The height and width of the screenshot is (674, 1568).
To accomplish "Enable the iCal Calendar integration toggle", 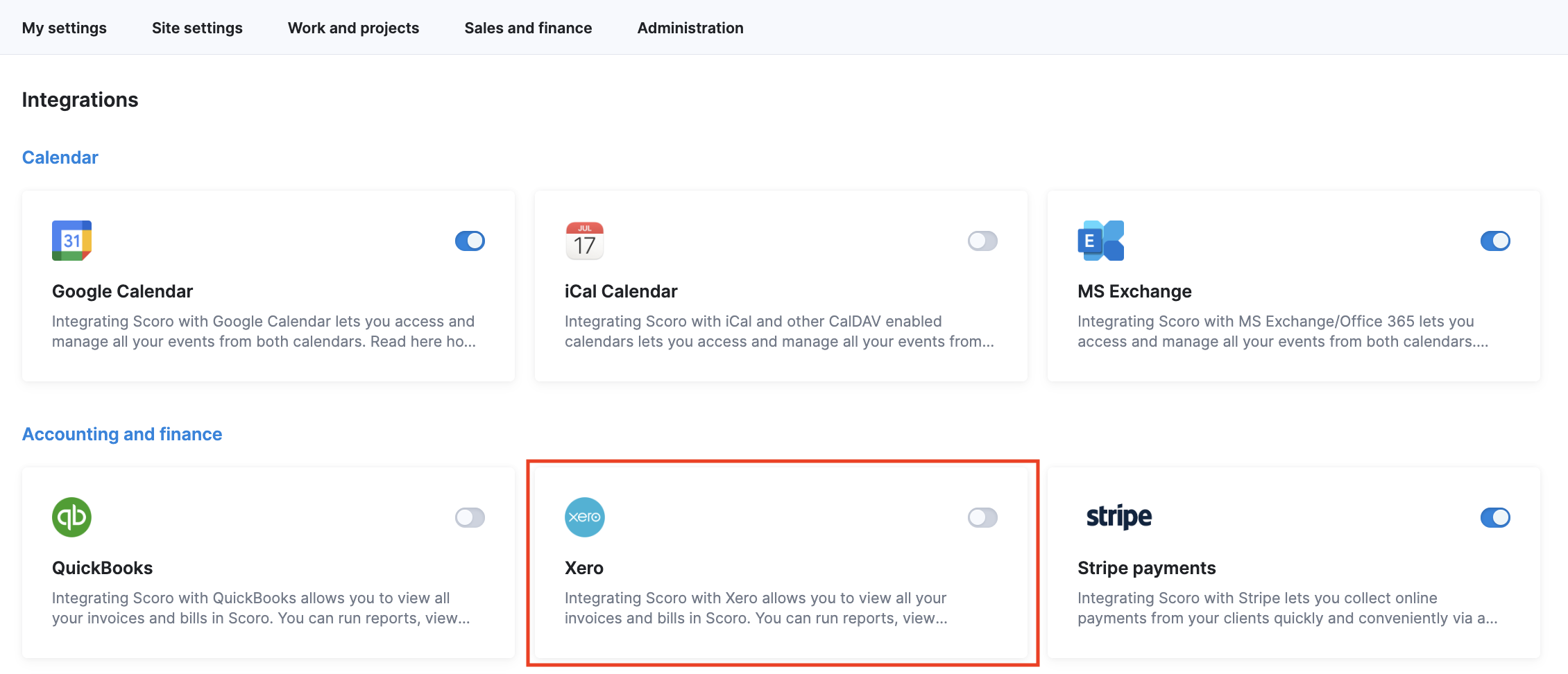I will click(x=982, y=241).
